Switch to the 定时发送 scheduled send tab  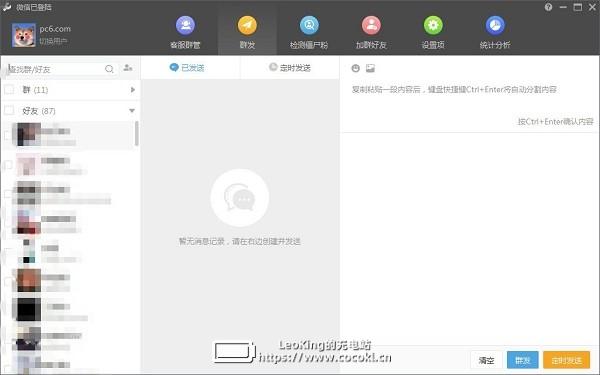click(290, 68)
